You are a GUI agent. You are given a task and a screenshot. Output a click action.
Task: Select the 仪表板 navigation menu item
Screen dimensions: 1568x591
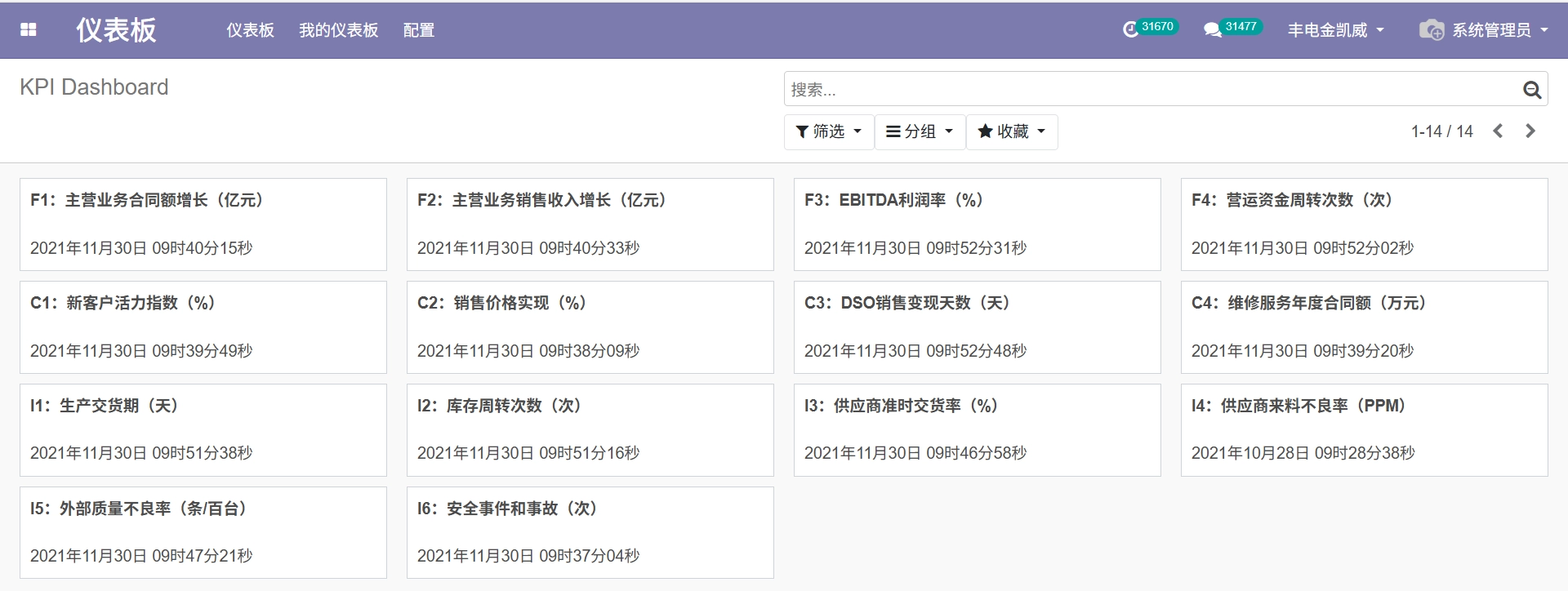250,30
